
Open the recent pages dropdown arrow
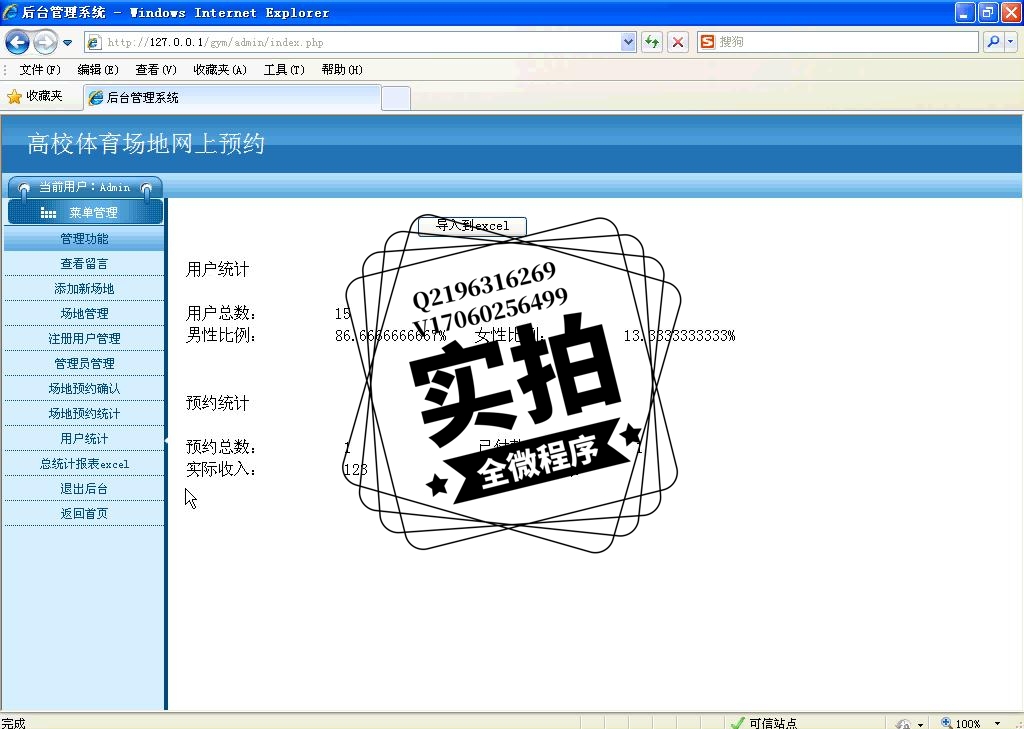pyautogui.click(x=67, y=43)
